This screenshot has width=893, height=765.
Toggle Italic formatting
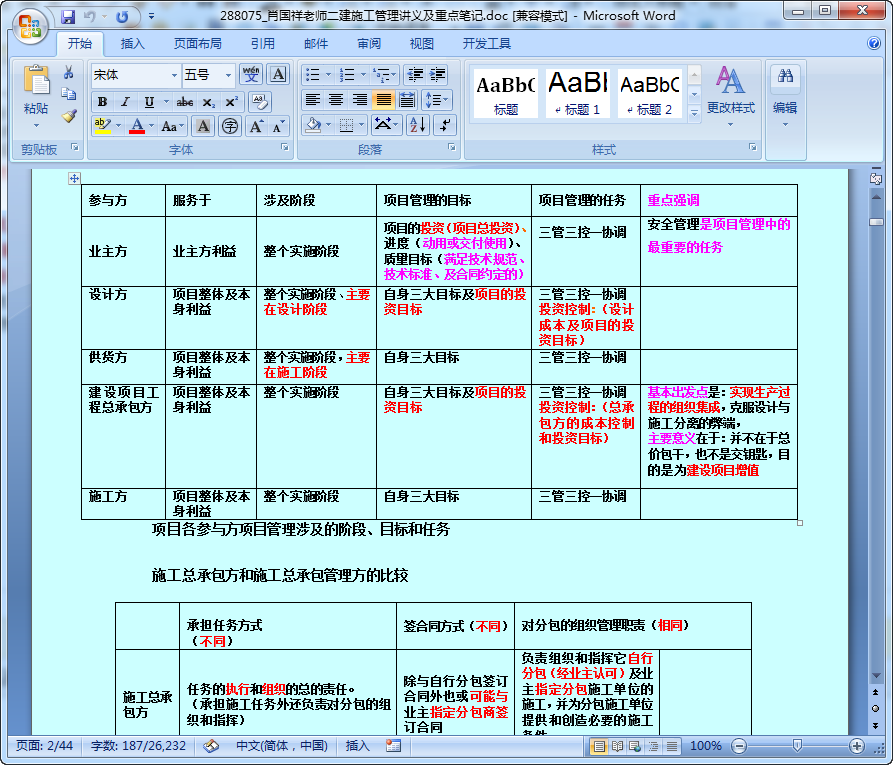125,102
